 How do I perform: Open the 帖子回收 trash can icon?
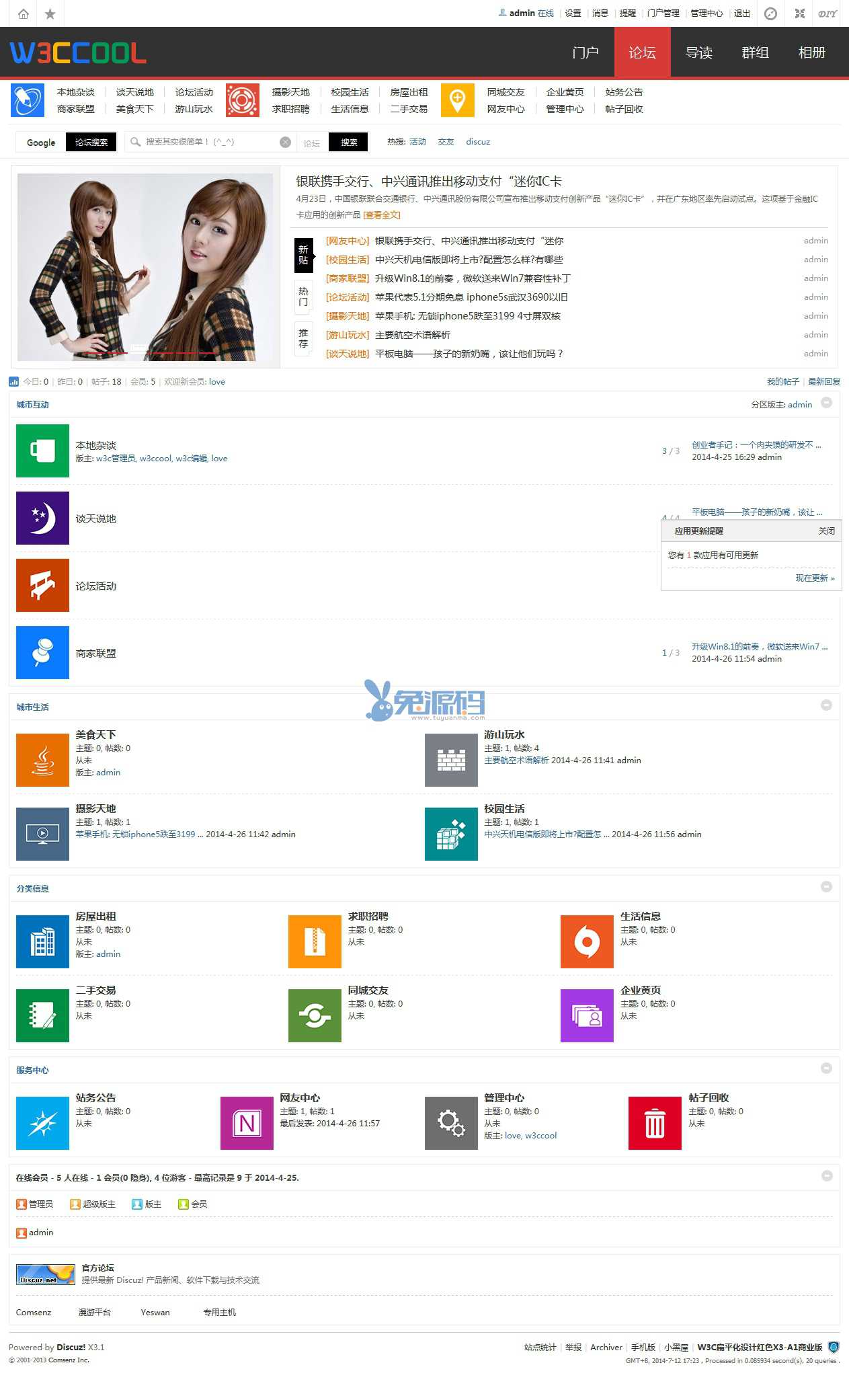coord(655,1123)
